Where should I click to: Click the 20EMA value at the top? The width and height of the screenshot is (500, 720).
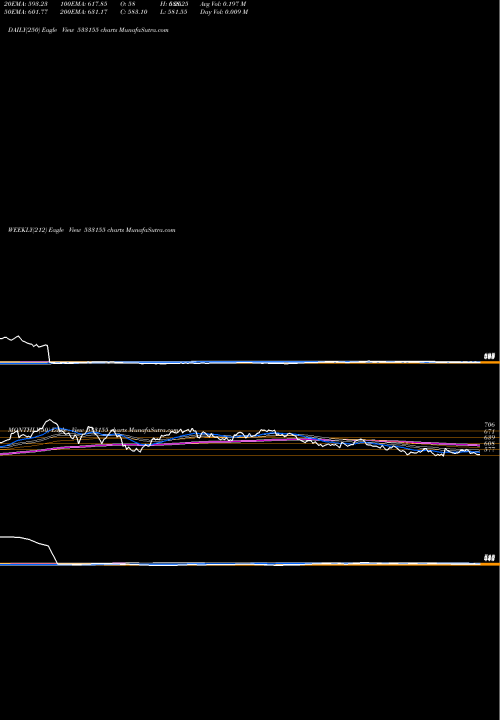[25, 4]
